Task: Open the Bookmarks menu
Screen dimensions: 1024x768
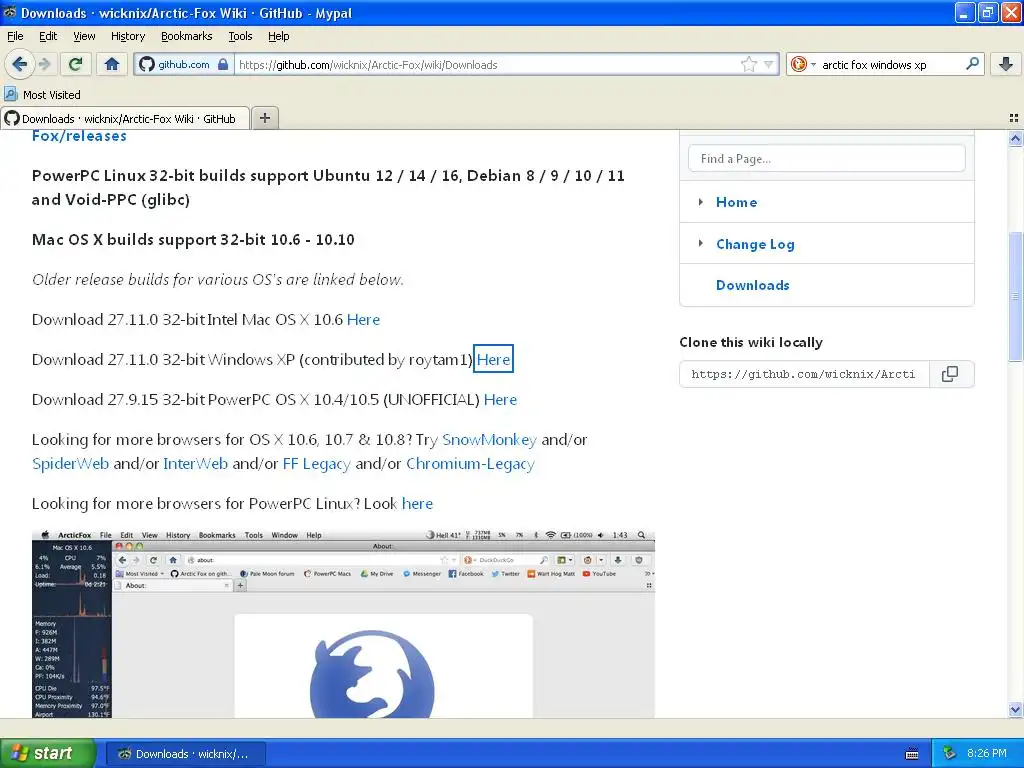Action: click(x=187, y=36)
